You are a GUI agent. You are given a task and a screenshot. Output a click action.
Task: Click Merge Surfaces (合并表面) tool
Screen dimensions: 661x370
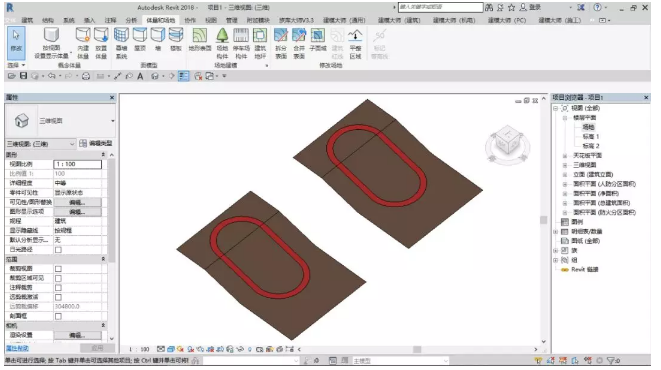click(x=299, y=43)
